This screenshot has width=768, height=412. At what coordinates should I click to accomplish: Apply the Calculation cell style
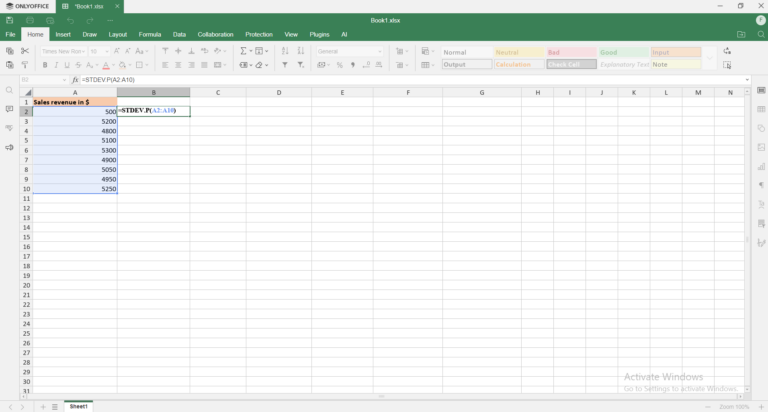point(519,65)
